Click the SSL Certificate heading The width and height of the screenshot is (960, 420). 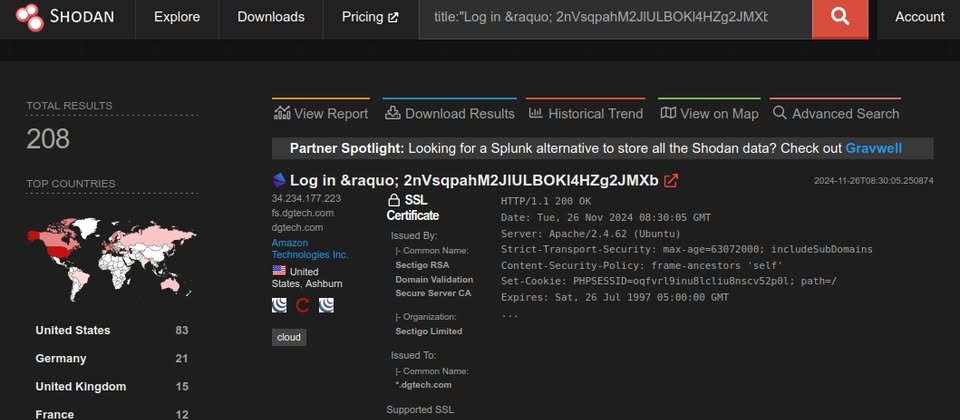pyautogui.click(x=413, y=208)
